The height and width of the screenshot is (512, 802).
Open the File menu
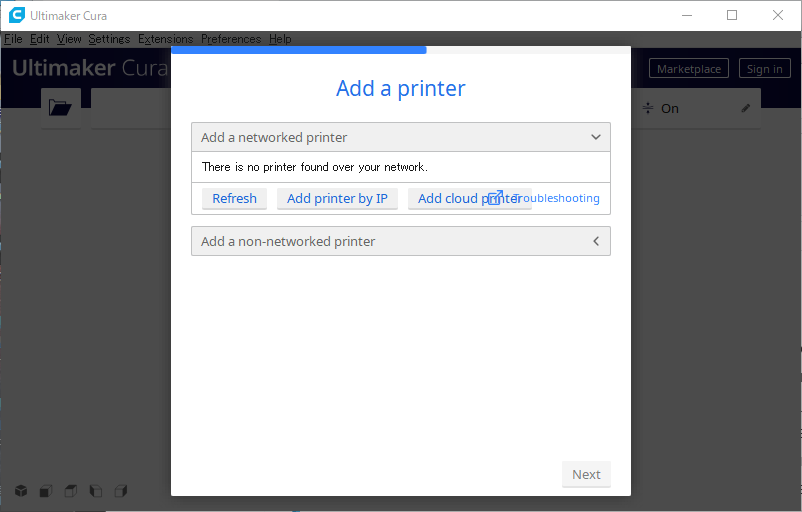[13, 39]
